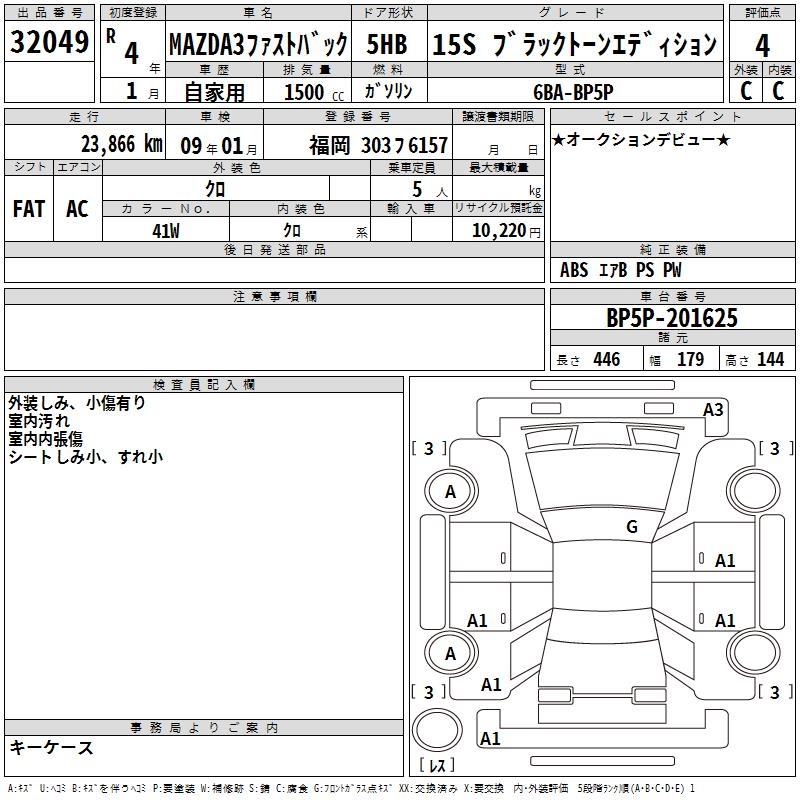Viewport: 800px width, 800px height.
Task: Select the exterior color value クロ under 外装色
Action: 215,189
